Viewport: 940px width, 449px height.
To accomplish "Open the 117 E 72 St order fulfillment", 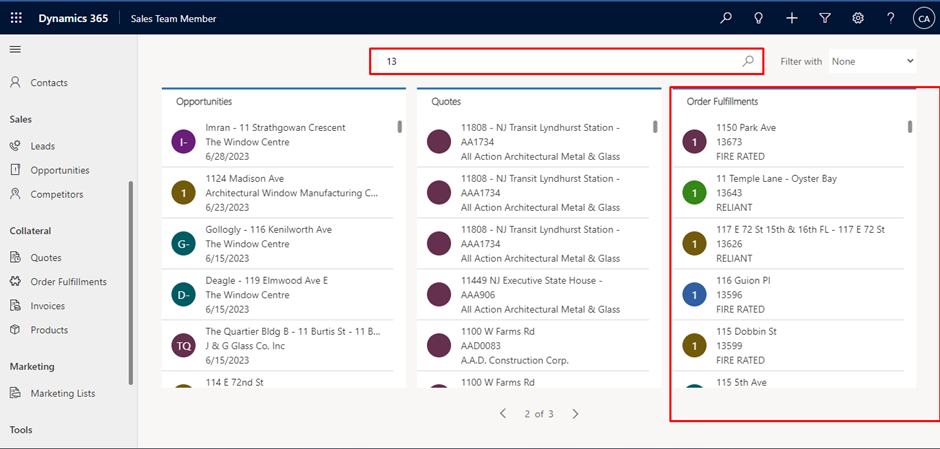I will [x=788, y=244].
